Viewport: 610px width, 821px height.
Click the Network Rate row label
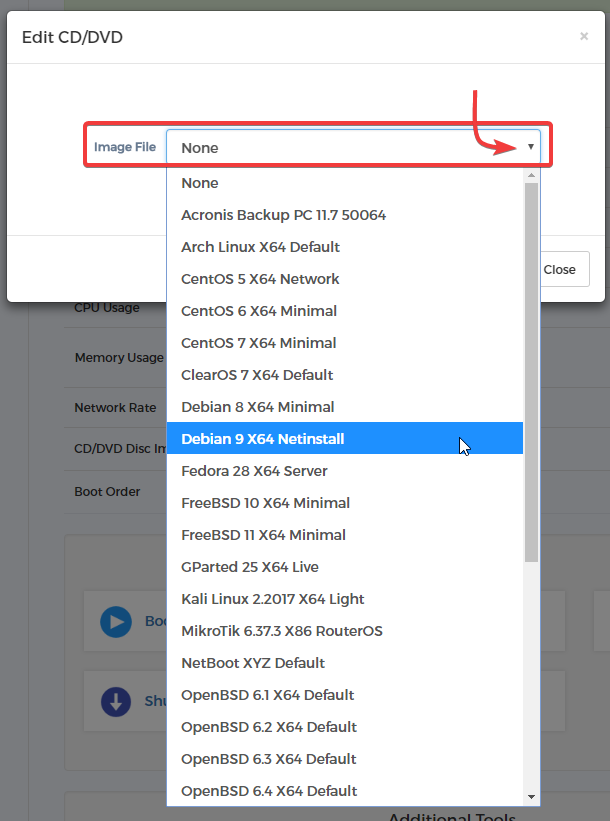point(115,407)
